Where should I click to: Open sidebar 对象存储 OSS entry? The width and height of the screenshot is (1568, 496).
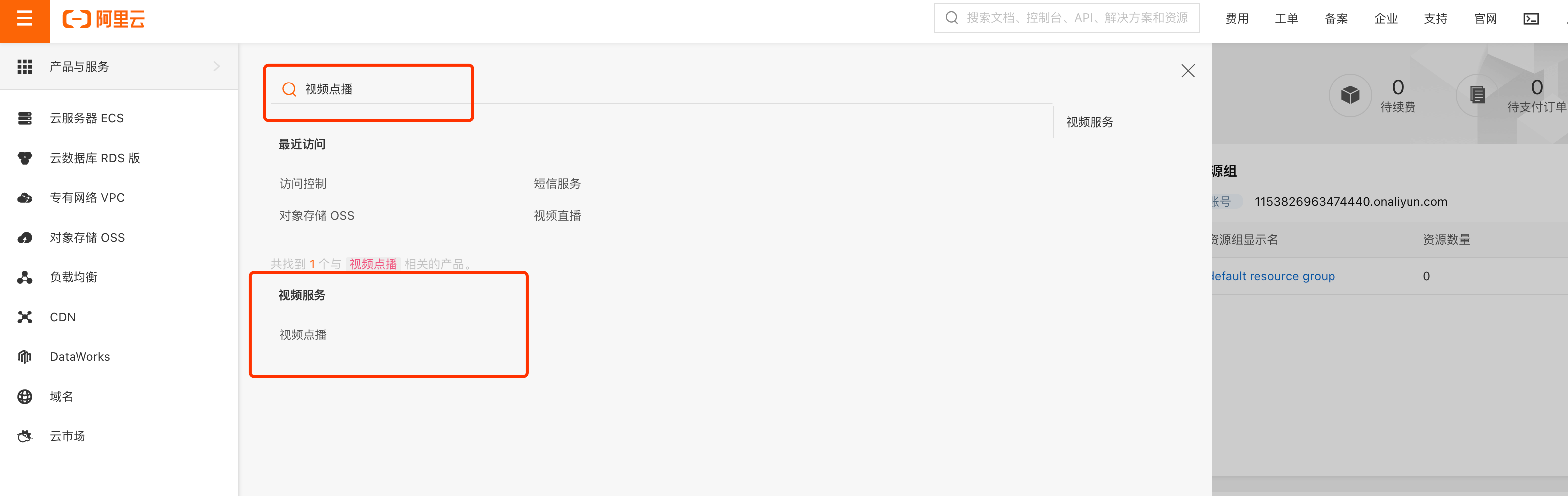click(x=87, y=238)
